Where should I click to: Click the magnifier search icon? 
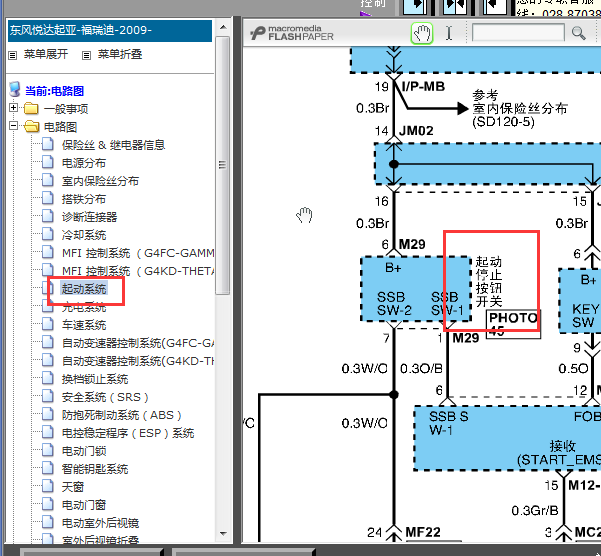(x=578, y=33)
